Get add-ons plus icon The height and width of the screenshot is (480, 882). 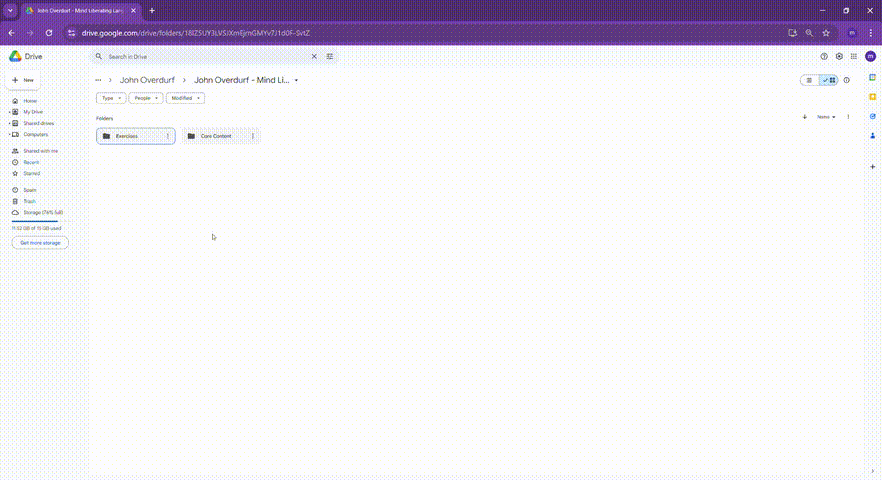pyautogui.click(x=872, y=167)
